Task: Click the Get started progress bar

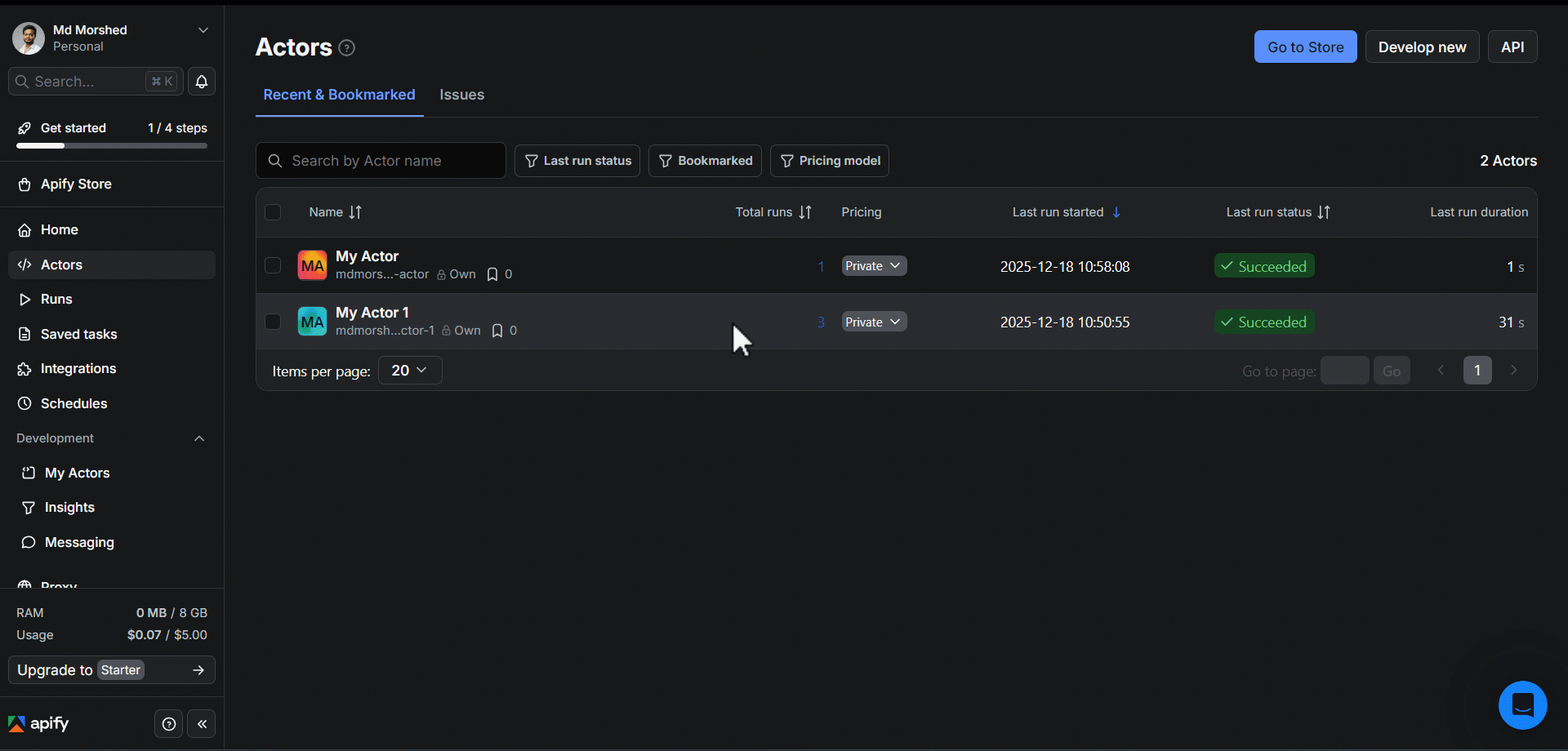Action: click(112, 145)
